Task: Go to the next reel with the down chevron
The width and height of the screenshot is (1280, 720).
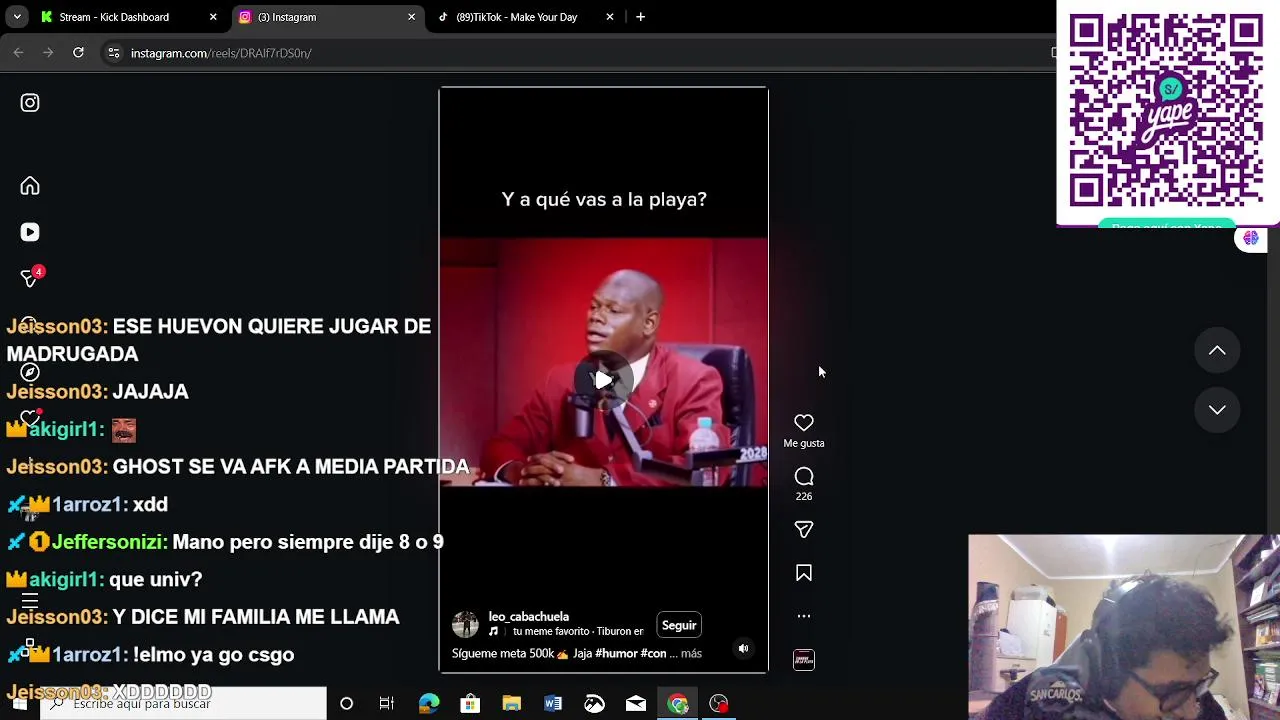Action: tap(1217, 410)
